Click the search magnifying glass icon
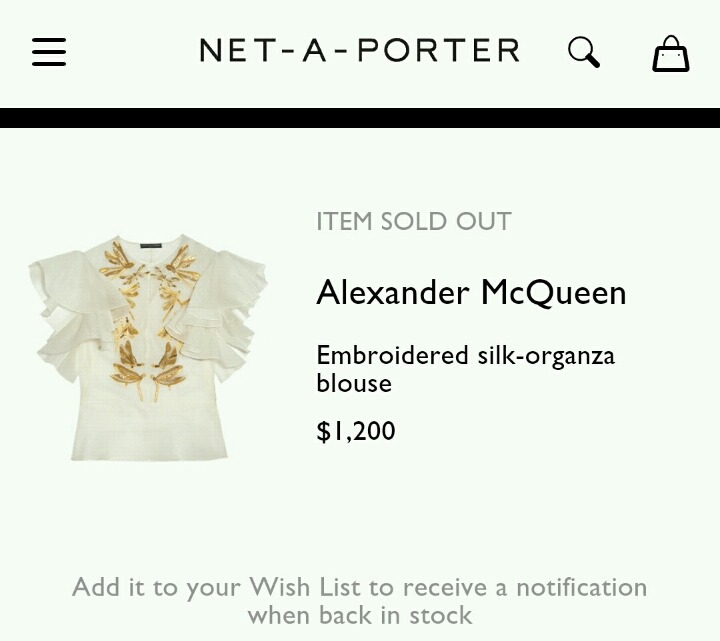 pos(584,52)
